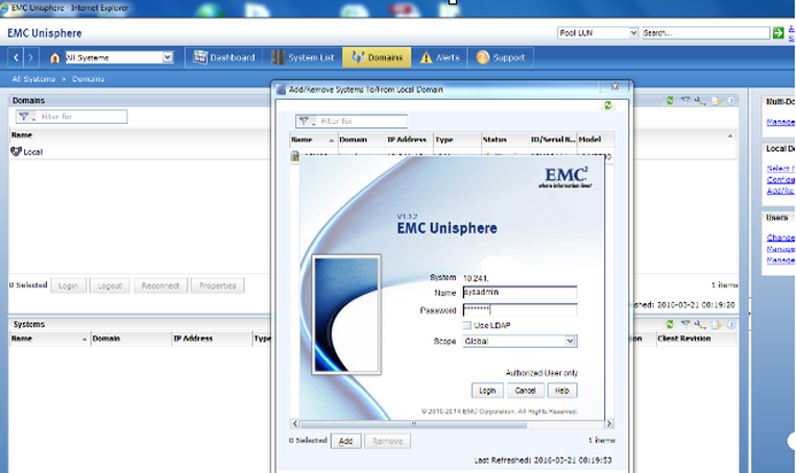The image size is (796, 473).
Task: Click the Domains panel export icon
Action: [x=717, y=100]
